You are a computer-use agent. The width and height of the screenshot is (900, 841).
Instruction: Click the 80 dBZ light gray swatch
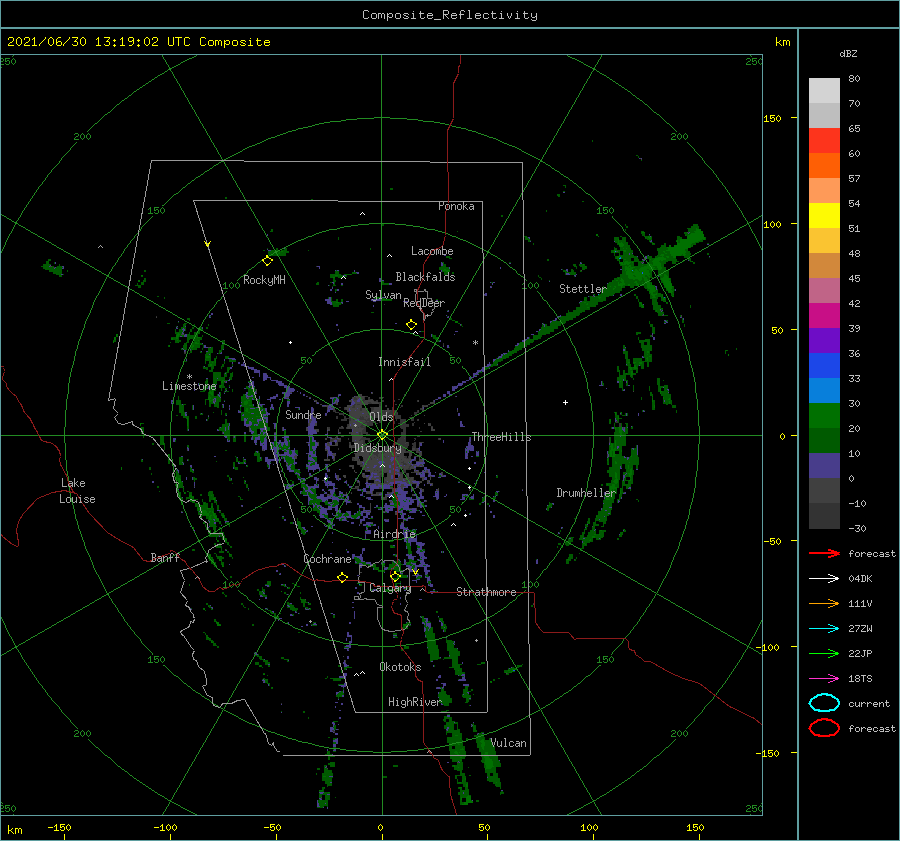tap(824, 91)
